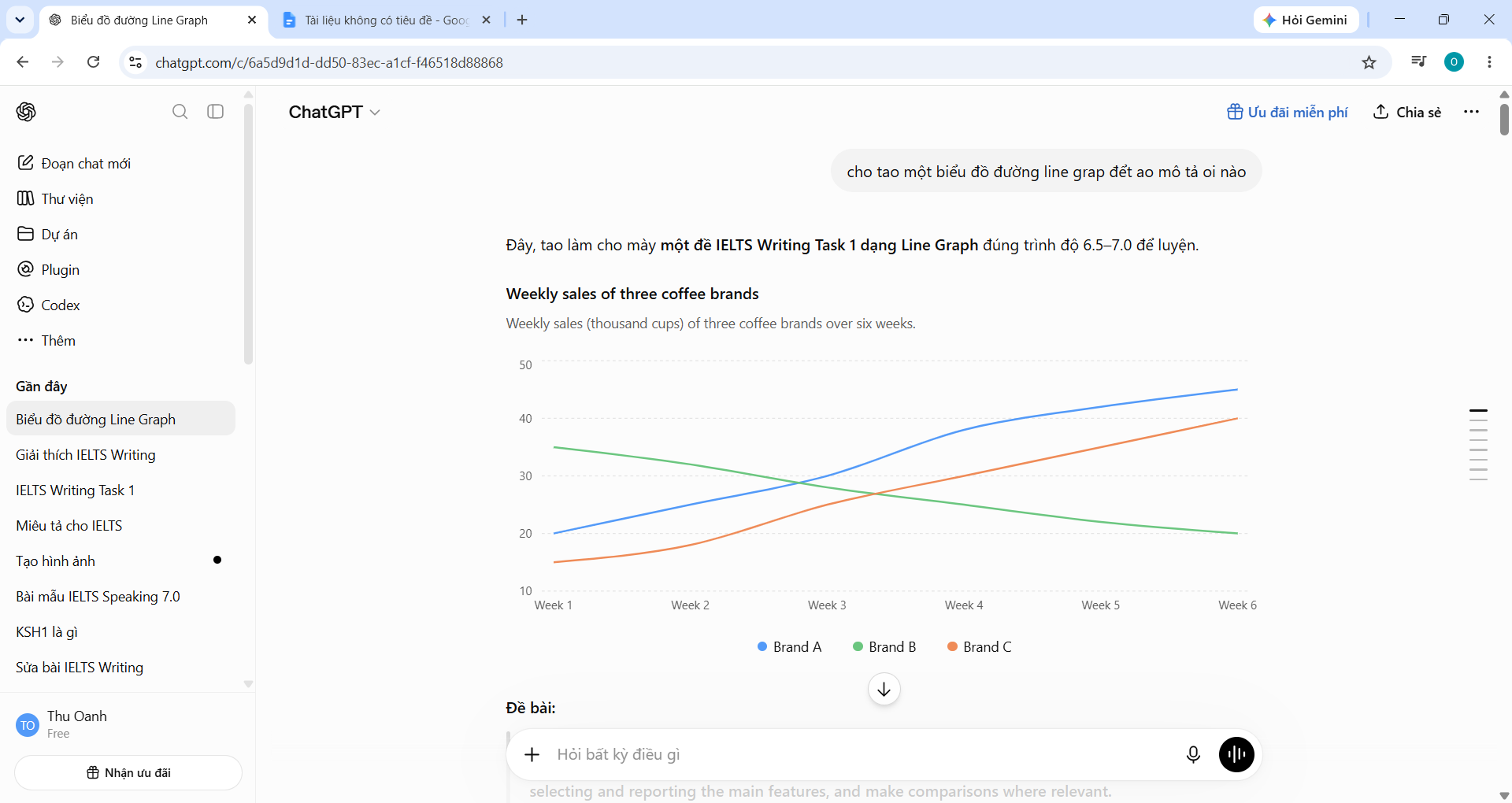
Task: Focus the Hỏi bất kỳ điều gì input
Action: point(858,754)
